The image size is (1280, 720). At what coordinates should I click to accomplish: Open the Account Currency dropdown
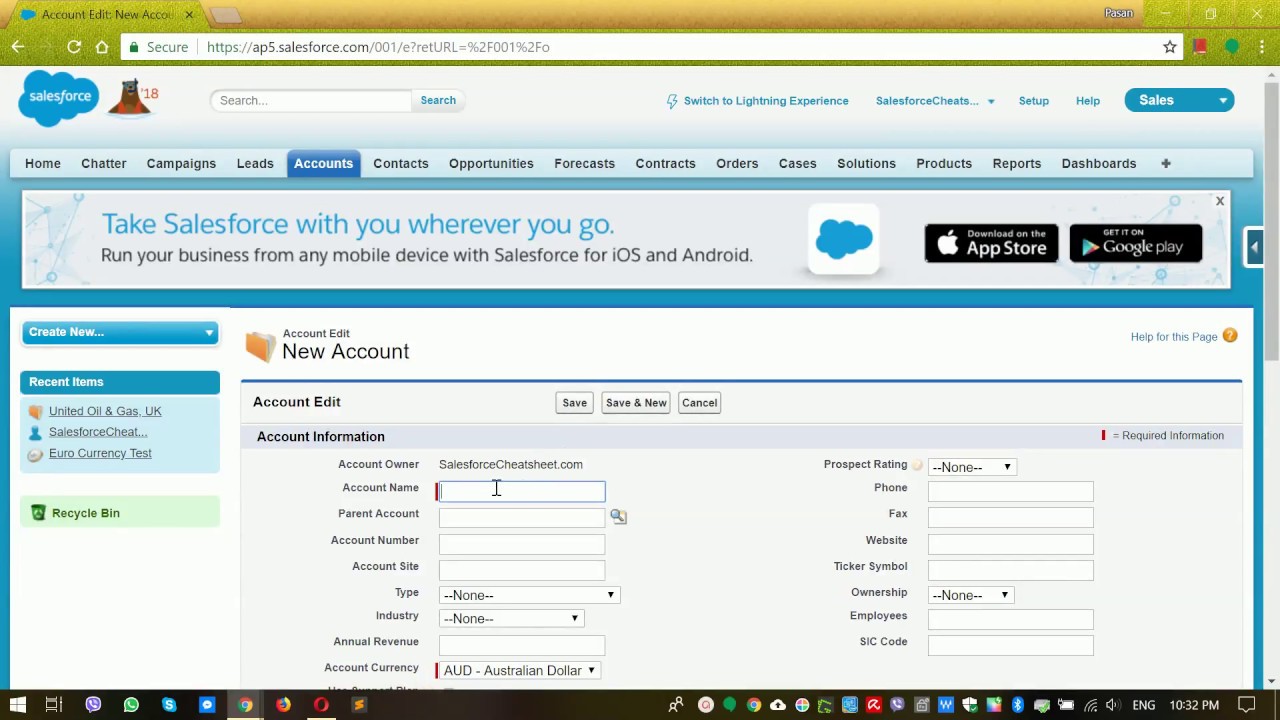coord(519,670)
